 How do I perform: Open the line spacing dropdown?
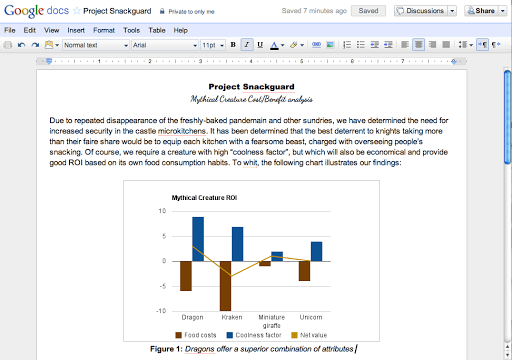(x=466, y=45)
